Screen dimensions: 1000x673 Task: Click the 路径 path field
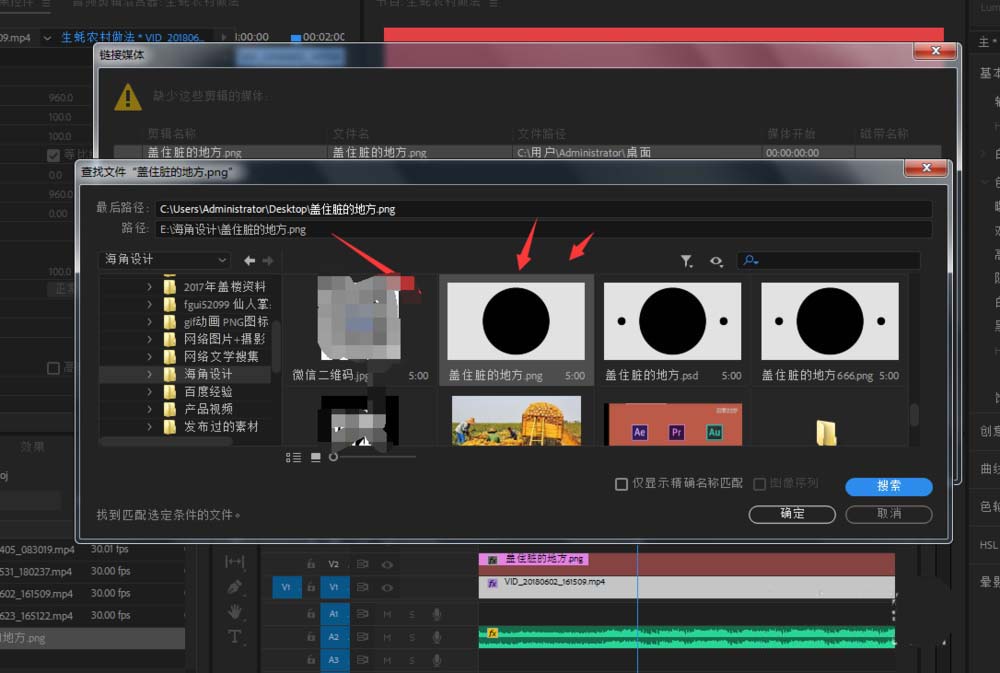point(543,230)
